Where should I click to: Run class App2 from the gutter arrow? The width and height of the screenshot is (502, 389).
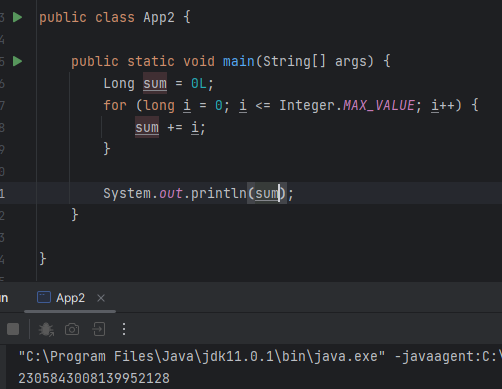tap(17, 17)
